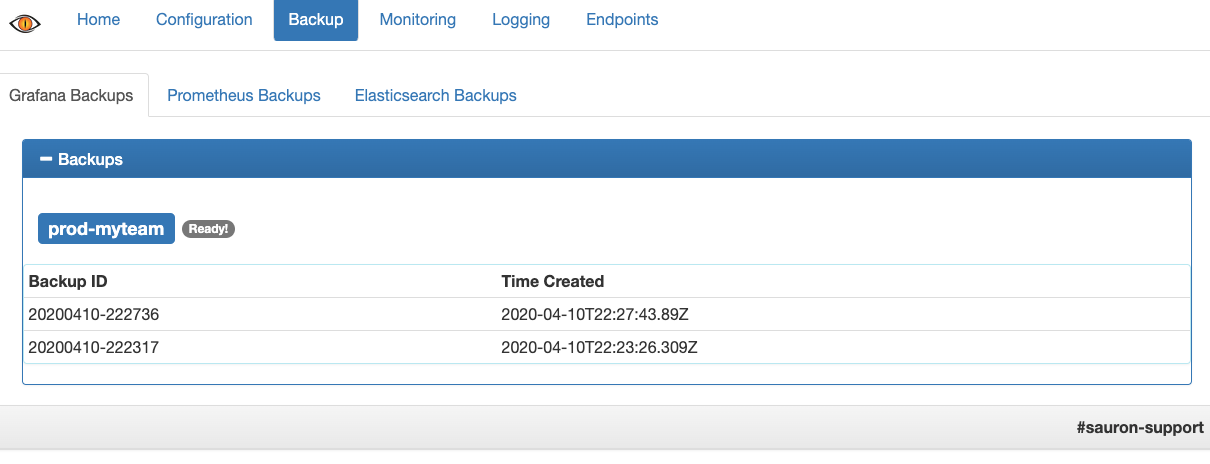Click the Sauron eye logo icon
Image resolution: width=1210 pixels, height=464 pixels.
(x=25, y=21)
